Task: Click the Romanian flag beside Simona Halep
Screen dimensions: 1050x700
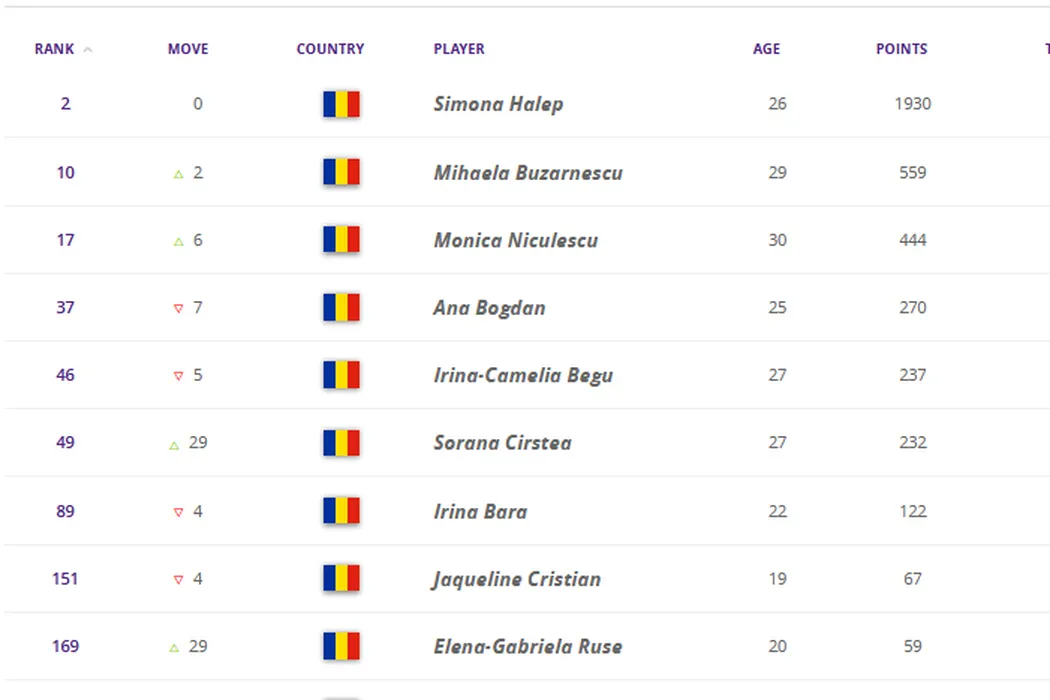Action: (341, 104)
